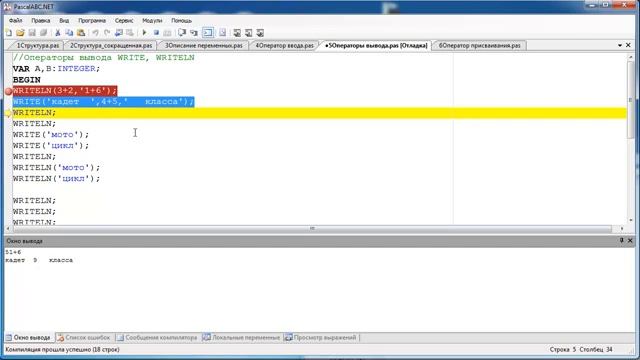
Task: Open the Просмотр выражений bottom tab
Action: 321,338
